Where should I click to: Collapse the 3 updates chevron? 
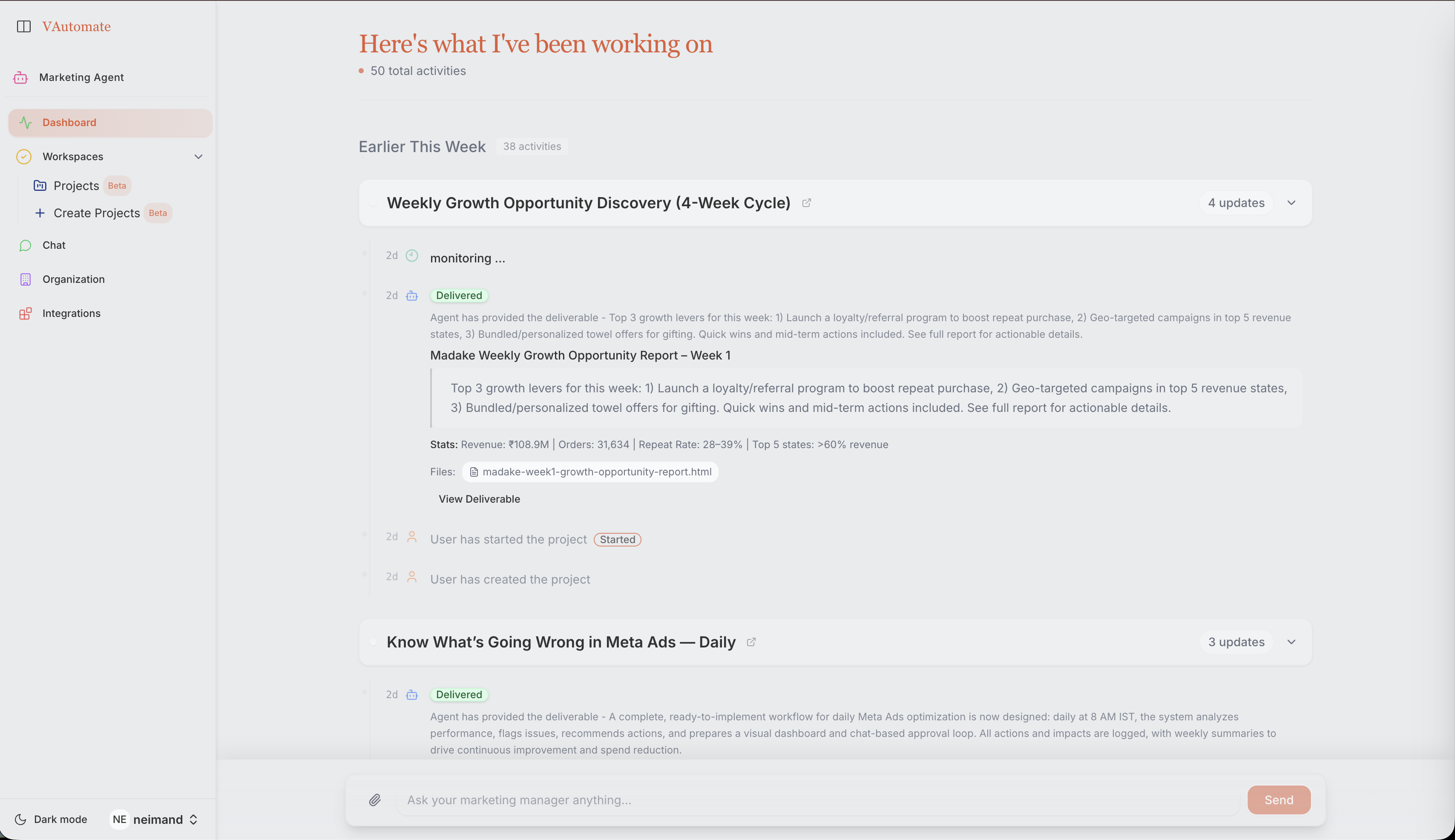[1291, 642]
